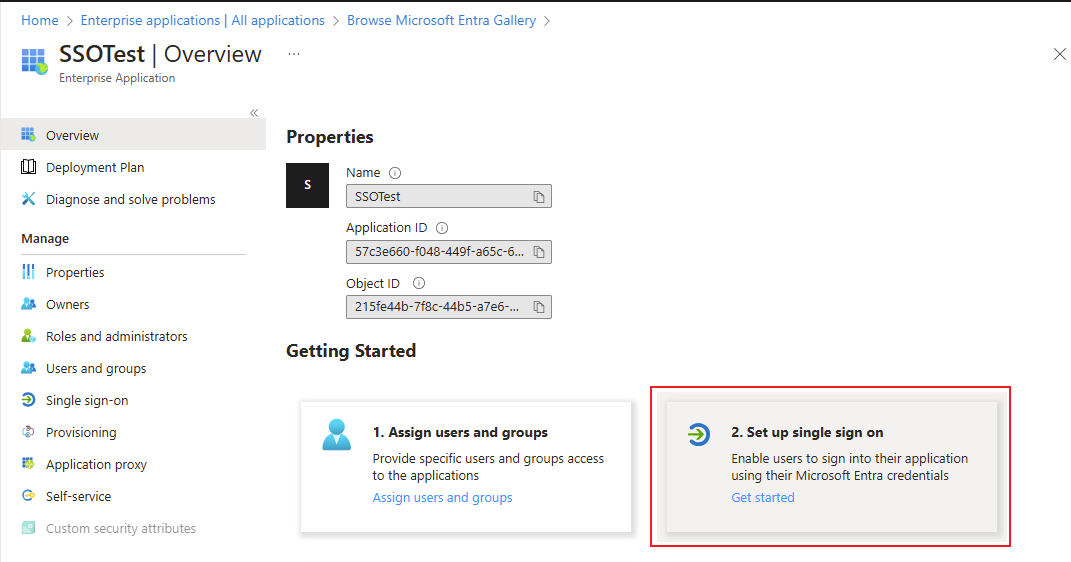Click the Self-service icon
Viewport: 1071px width, 562px height.
coord(28,496)
